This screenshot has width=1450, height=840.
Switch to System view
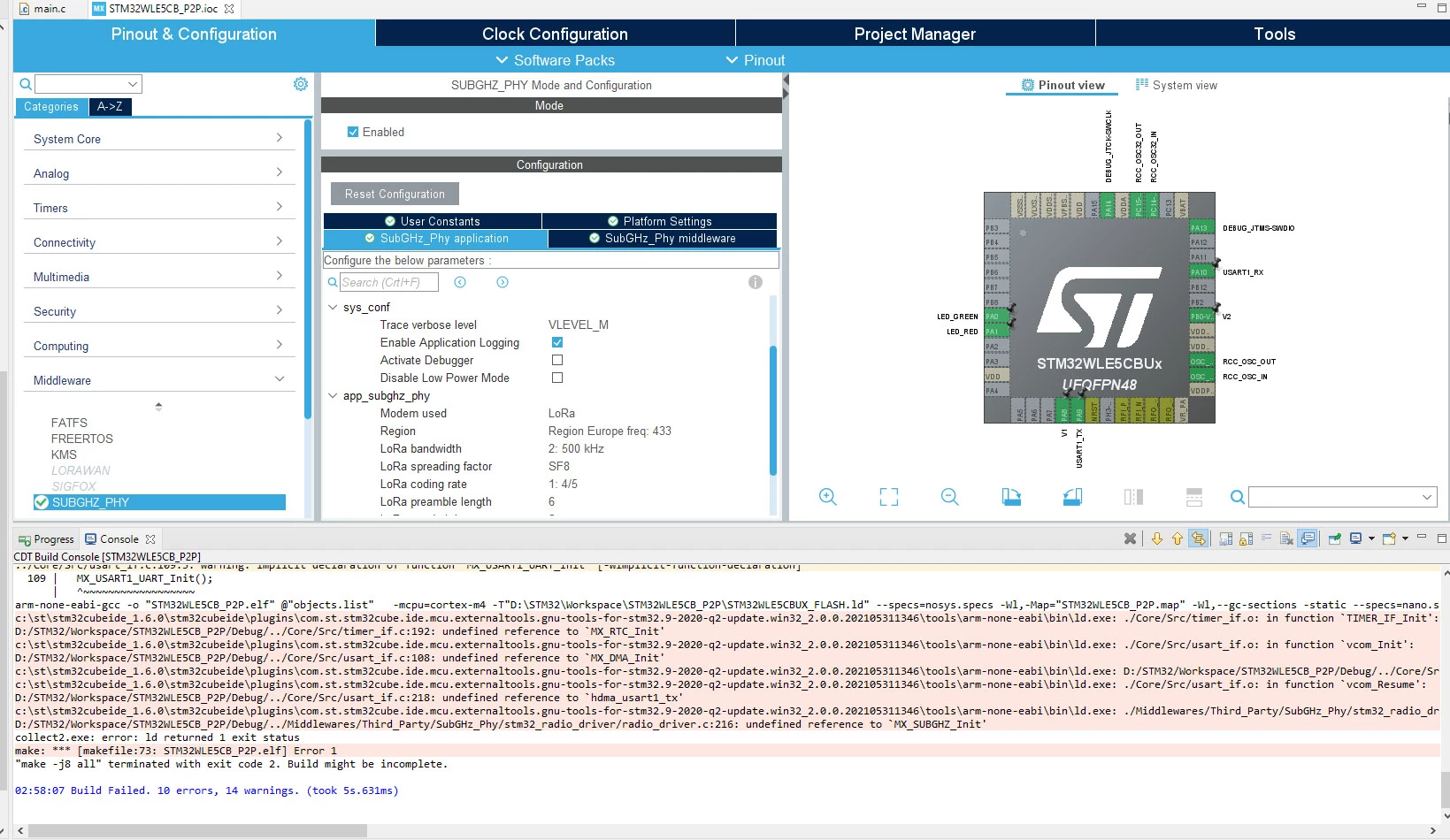tap(1177, 85)
